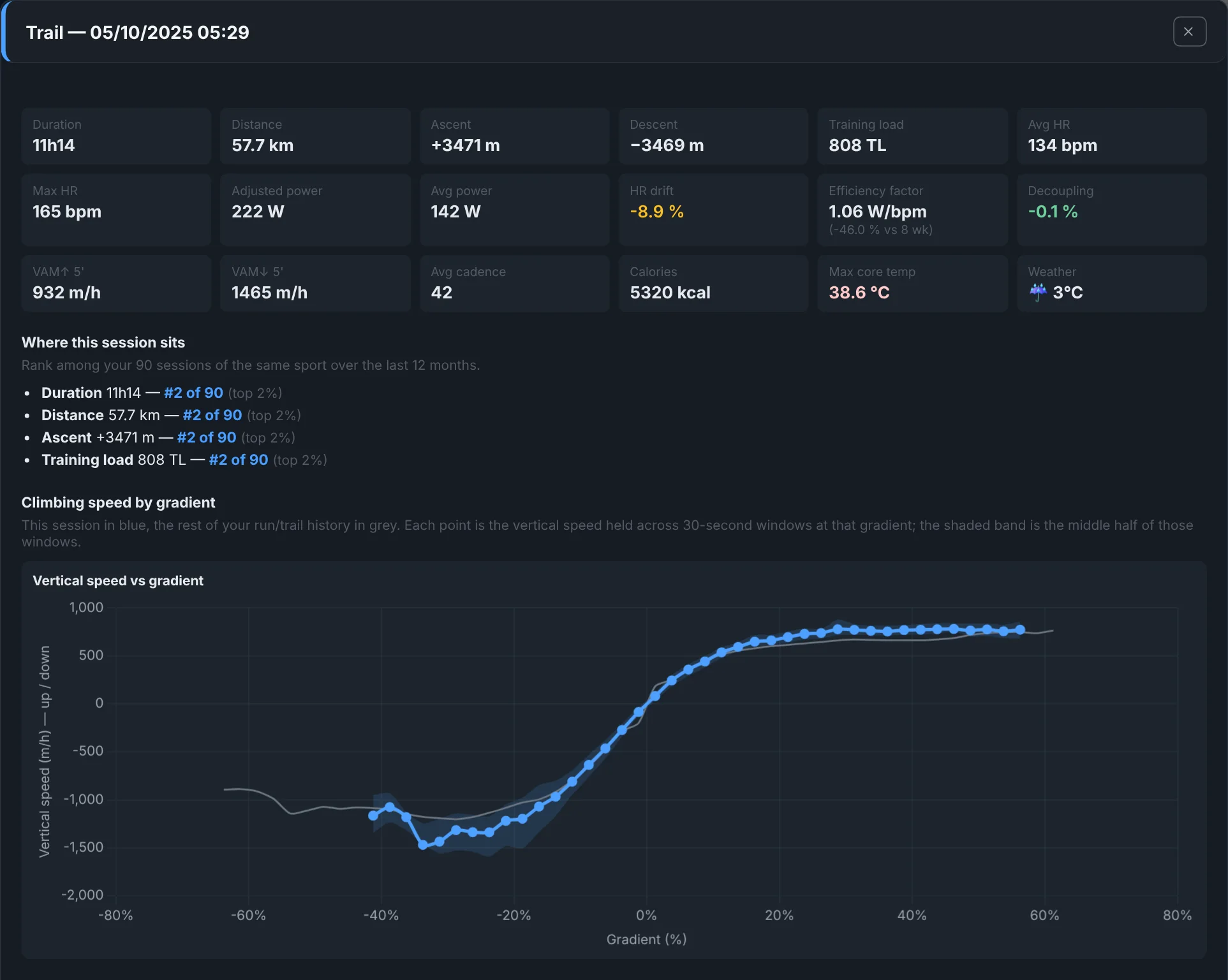Screen dimensions: 1228x980
Task: Click the Calories 5320 kcal card
Action: pyautogui.click(x=713, y=284)
